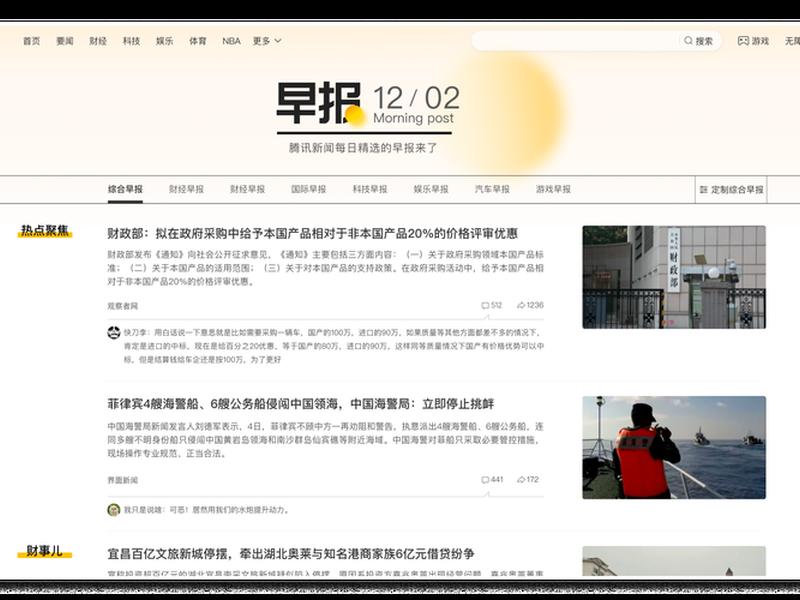The width and height of the screenshot is (800, 600).
Task: Open the 游戏 game controller icon
Action: 743,41
